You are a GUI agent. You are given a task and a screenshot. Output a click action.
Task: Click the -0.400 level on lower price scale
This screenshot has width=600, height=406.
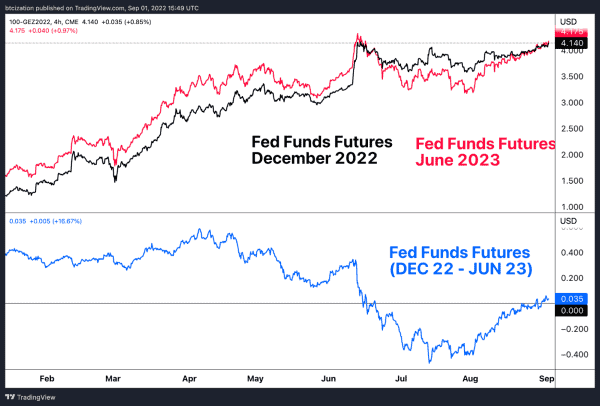click(572, 354)
